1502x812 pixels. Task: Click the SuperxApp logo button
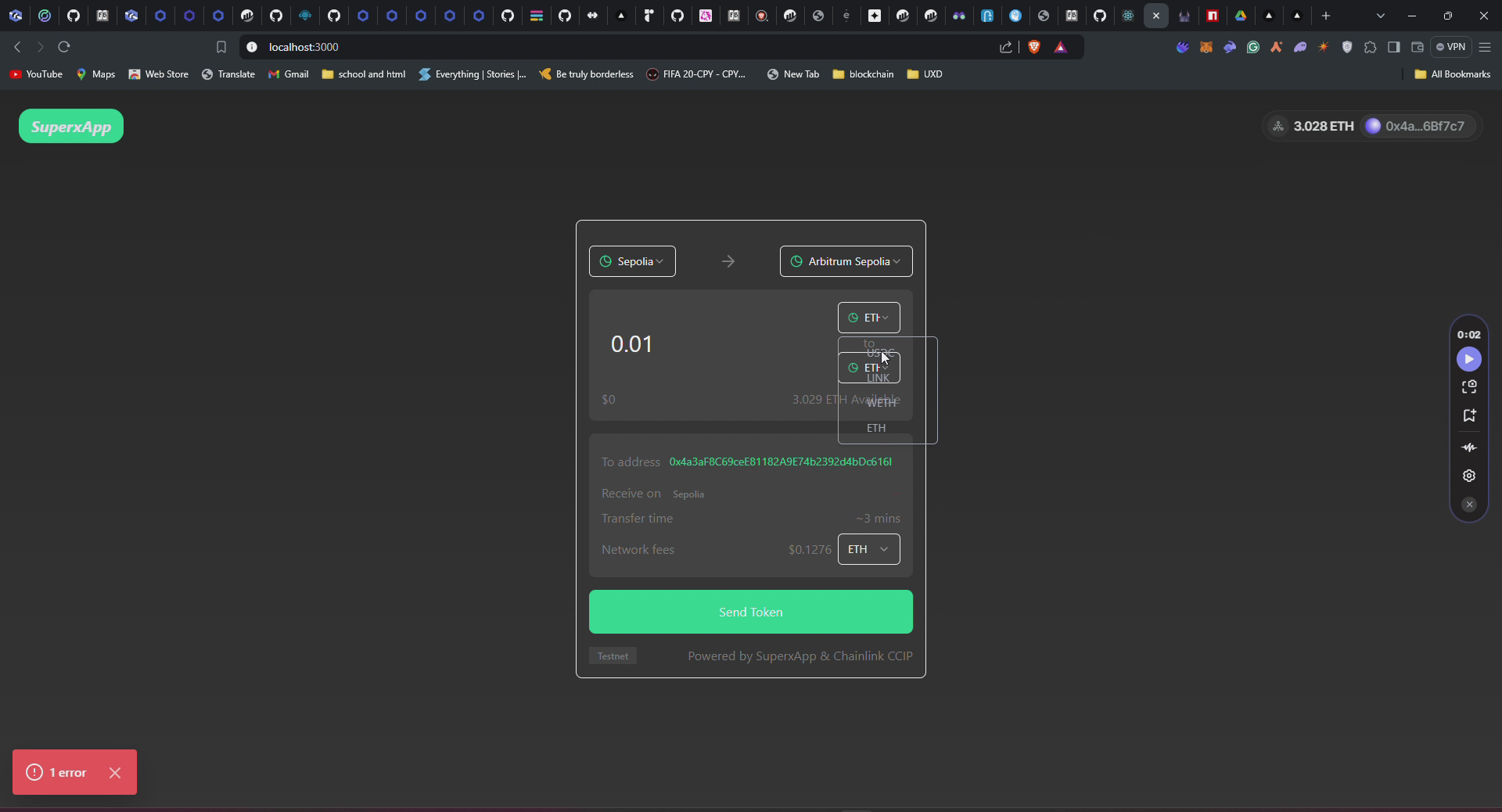71,126
